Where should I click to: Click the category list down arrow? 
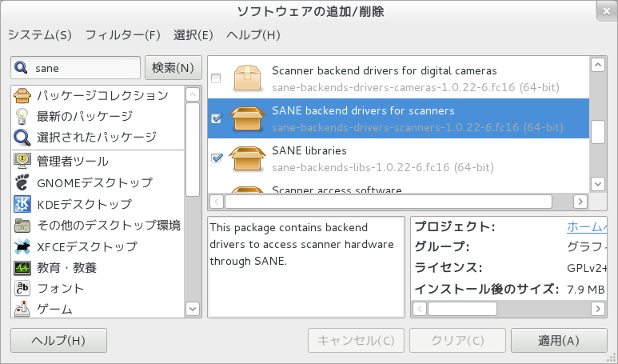(x=192, y=308)
